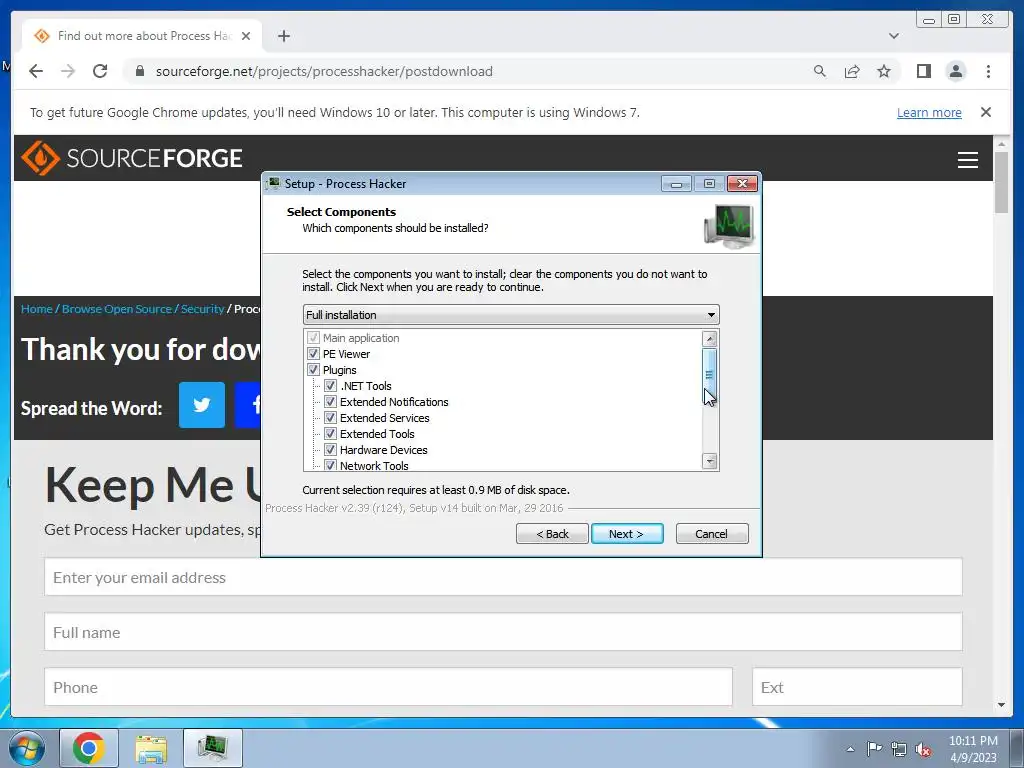
Task: Click the taskbar clock
Action: [x=973, y=749]
